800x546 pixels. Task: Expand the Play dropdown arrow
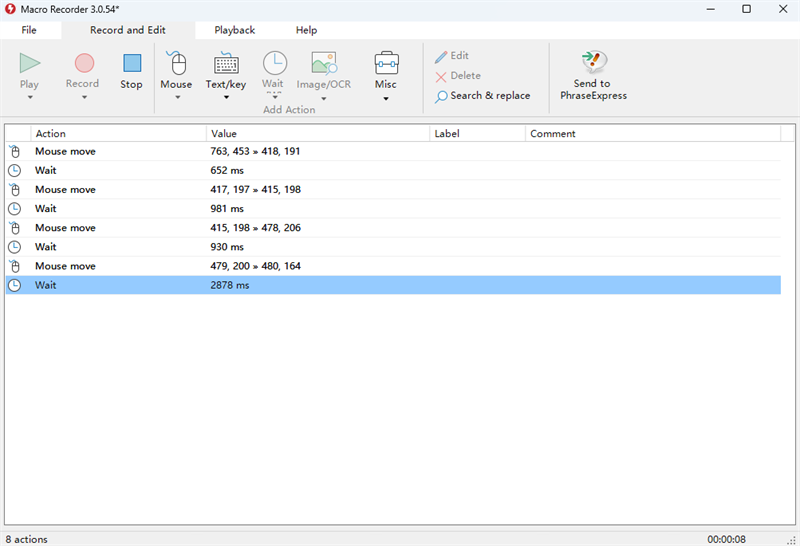pyautogui.click(x=30, y=98)
